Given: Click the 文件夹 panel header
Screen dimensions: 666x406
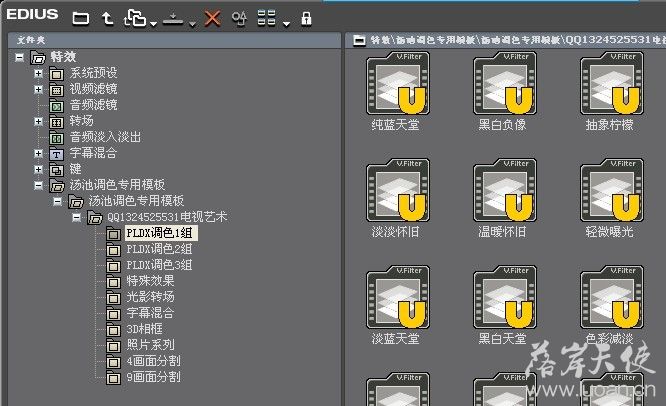Looking at the screenshot, I should [x=175, y=40].
